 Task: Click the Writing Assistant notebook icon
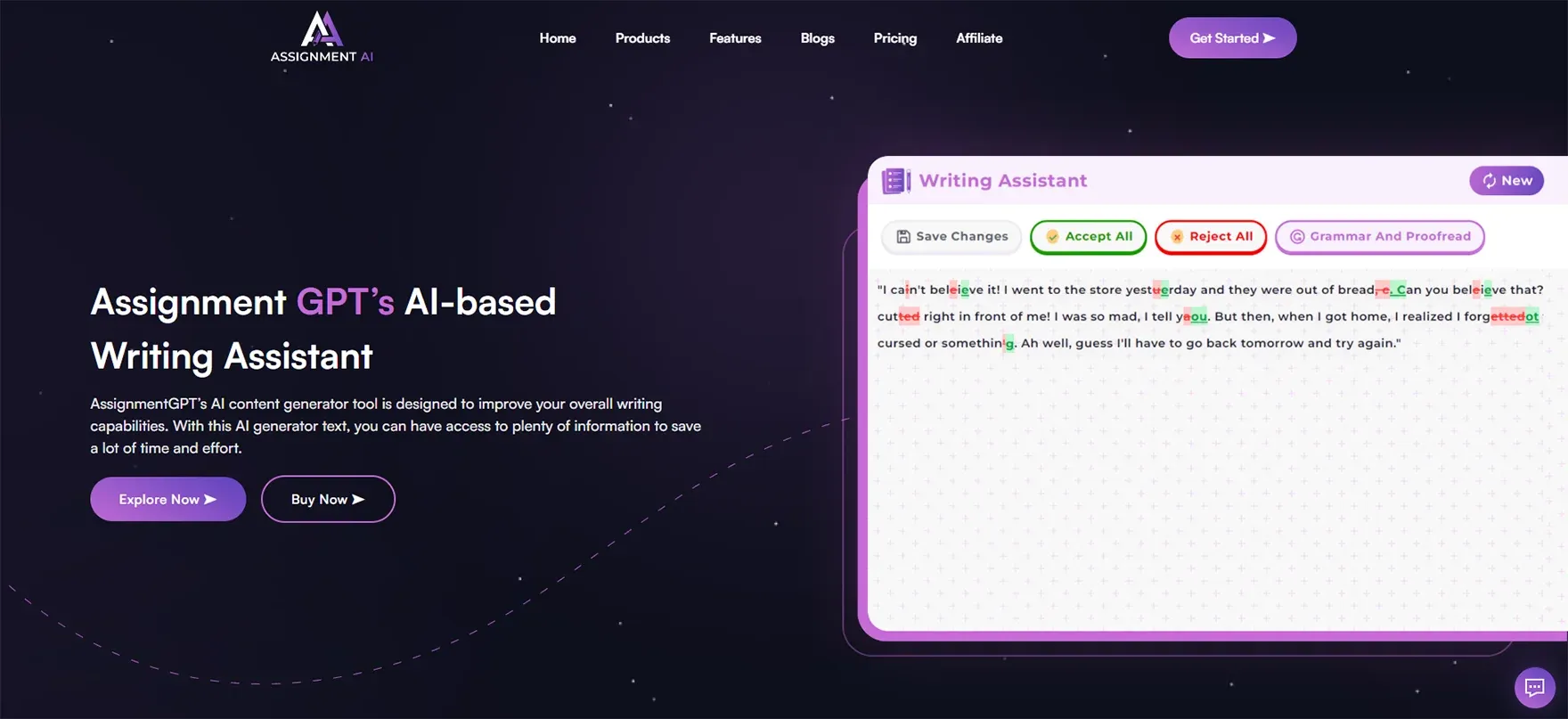click(x=895, y=181)
